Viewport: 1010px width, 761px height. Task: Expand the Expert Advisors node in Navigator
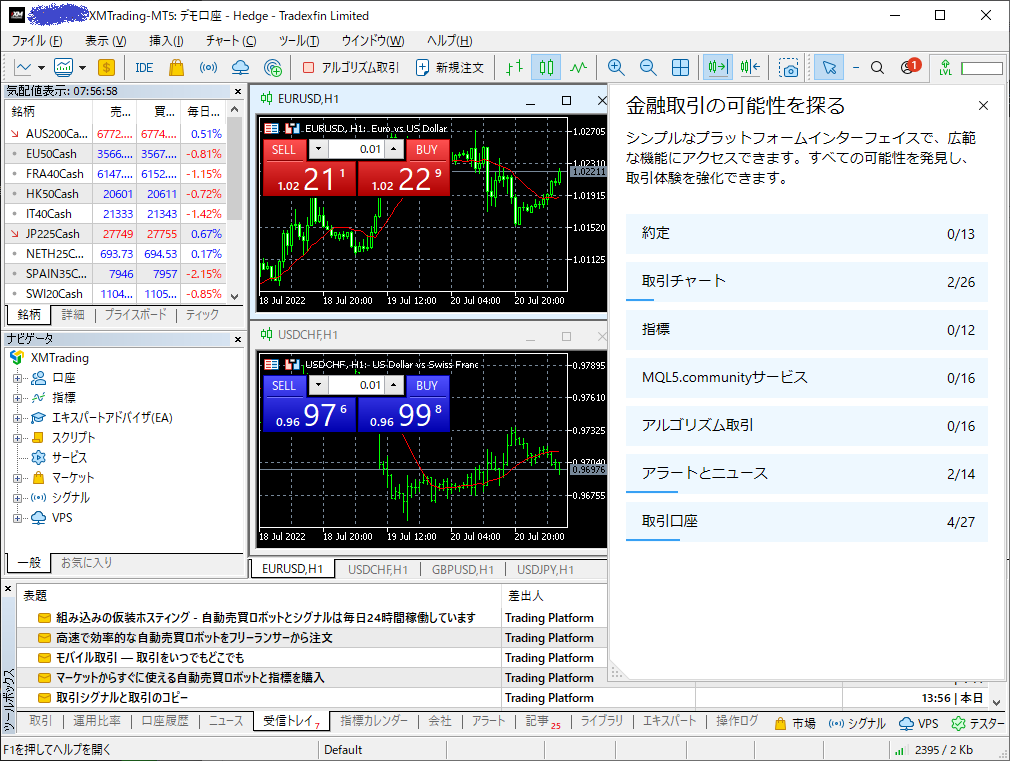click(x=17, y=418)
